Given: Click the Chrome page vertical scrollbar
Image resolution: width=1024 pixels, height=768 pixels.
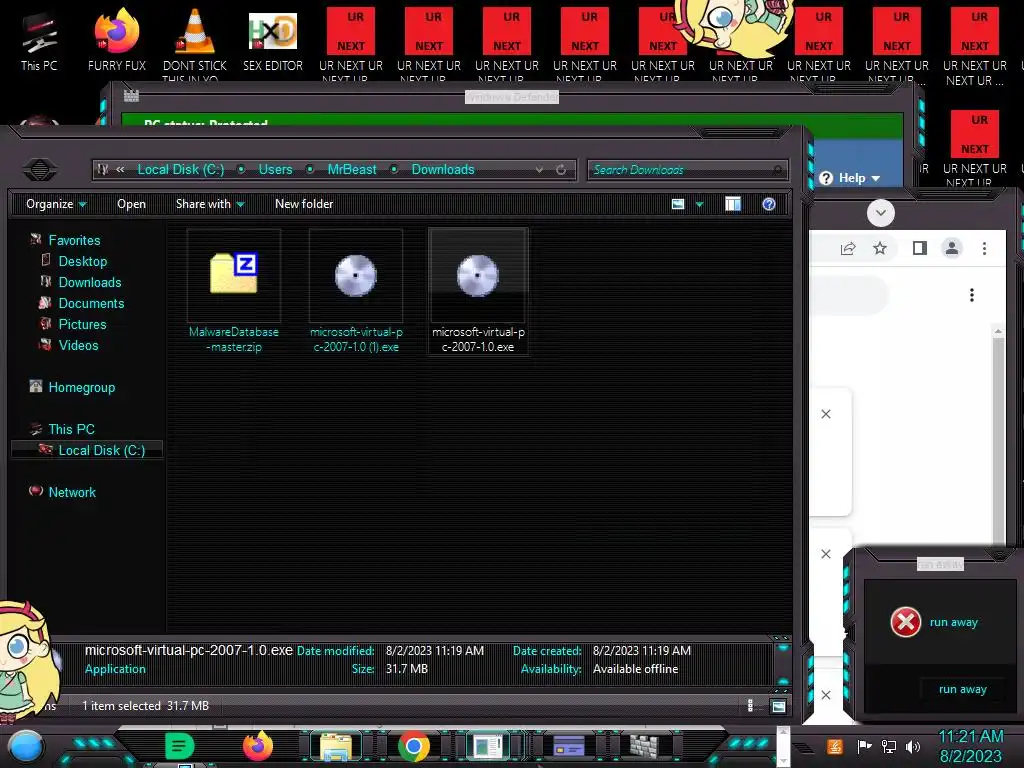Looking at the screenshot, I should [998, 435].
